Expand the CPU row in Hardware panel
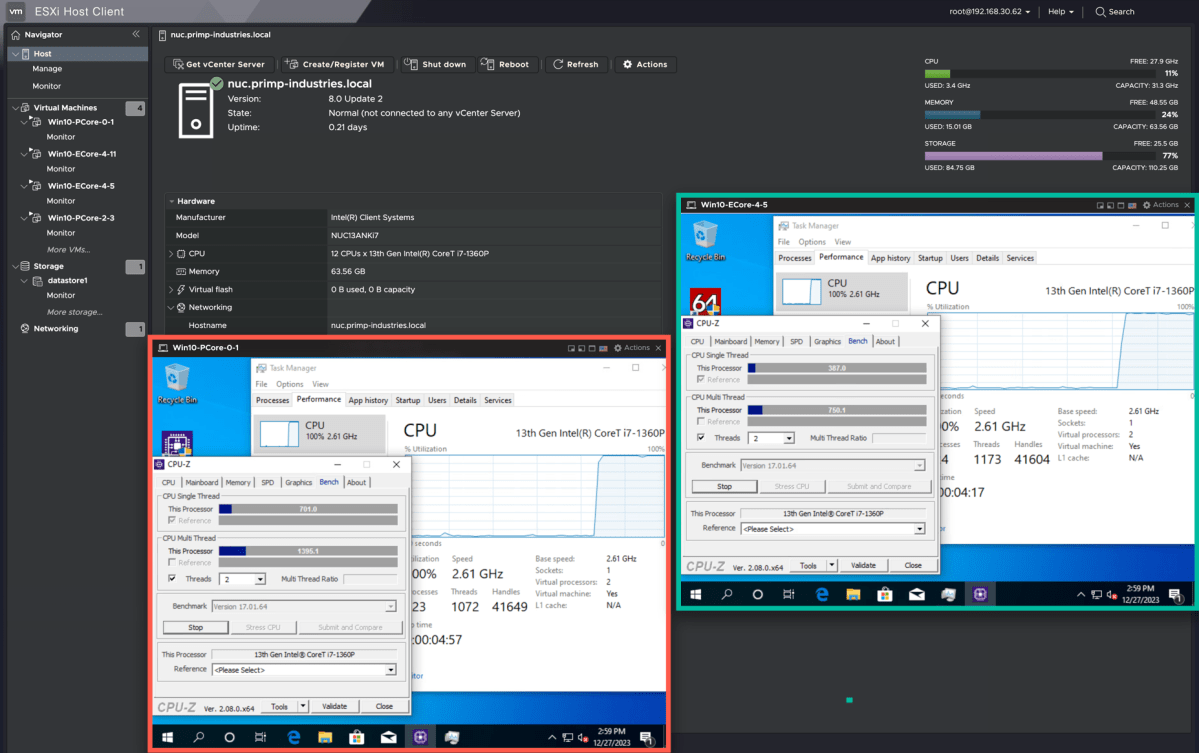The width and height of the screenshot is (1199, 753). click(x=171, y=254)
